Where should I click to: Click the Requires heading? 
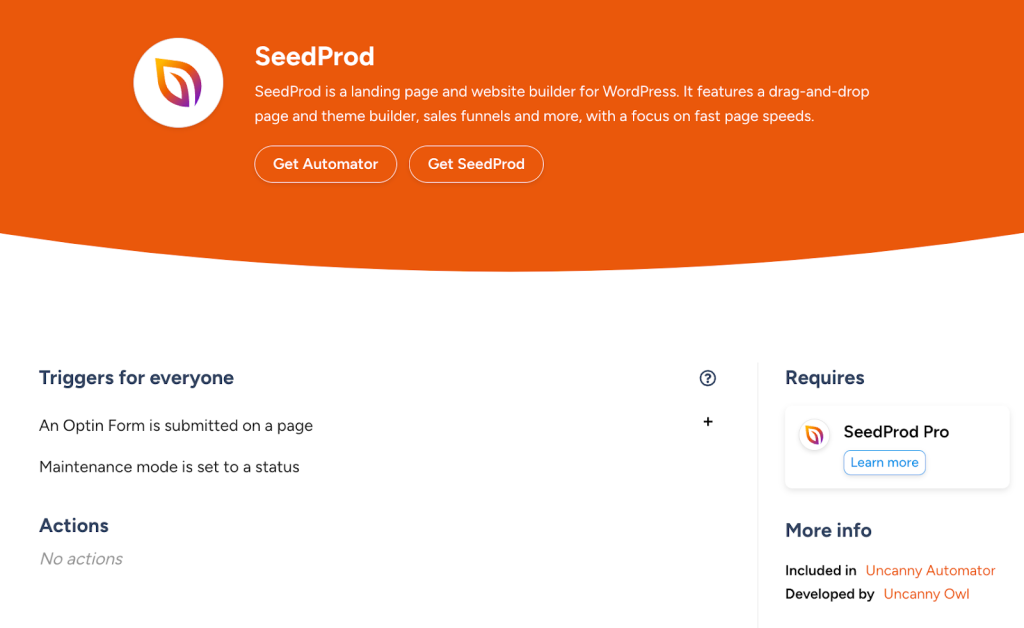pyautogui.click(x=824, y=378)
